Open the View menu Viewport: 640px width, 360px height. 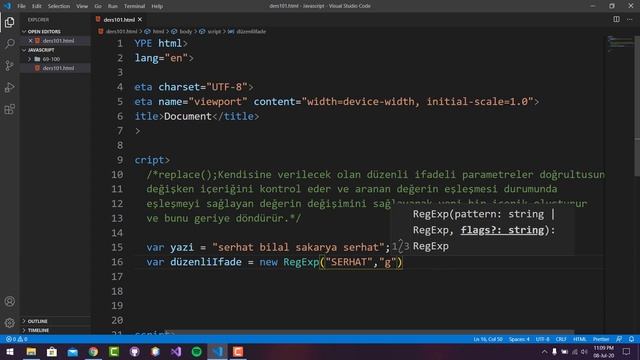[x=82, y=6]
